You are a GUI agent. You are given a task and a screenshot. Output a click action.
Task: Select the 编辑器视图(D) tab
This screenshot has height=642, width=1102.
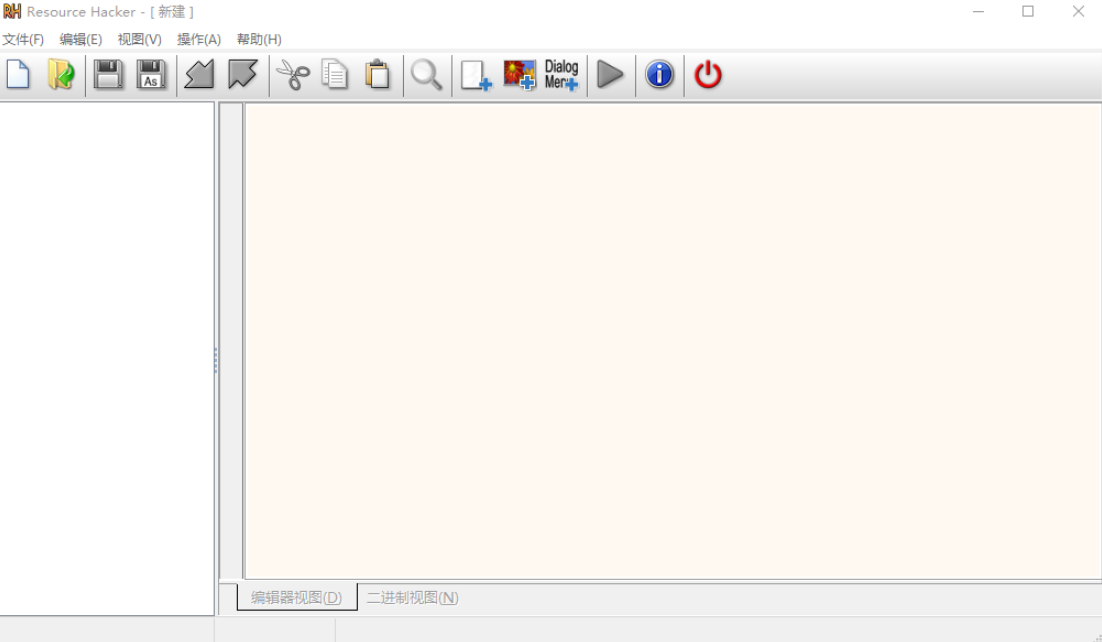[x=296, y=598]
